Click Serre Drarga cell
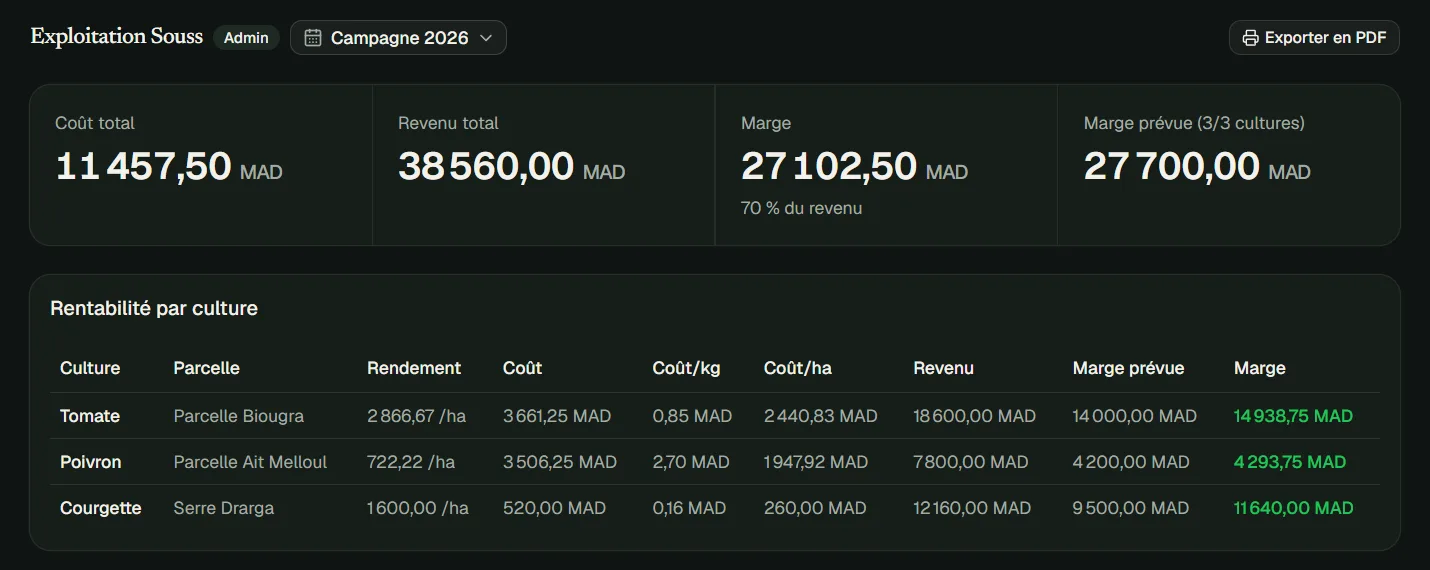This screenshot has width=1430, height=570. (223, 508)
